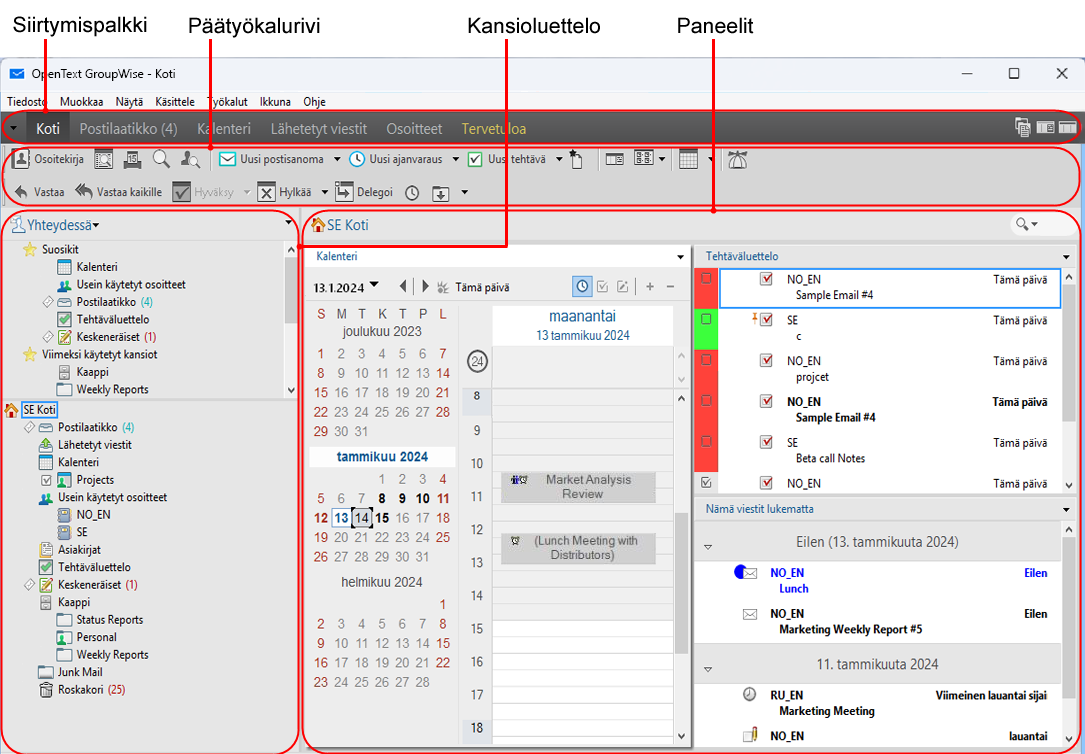
Task: Switch to the Tervetuloa tab
Action: 494,129
